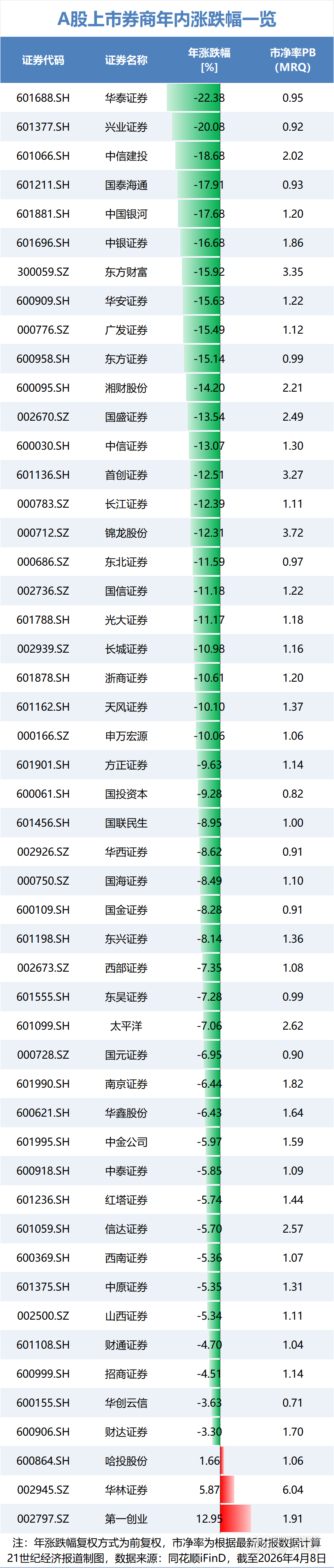Image resolution: width=334 pixels, height=1568 pixels.
Task: Click the name 信达证券
Action: 126,1229
